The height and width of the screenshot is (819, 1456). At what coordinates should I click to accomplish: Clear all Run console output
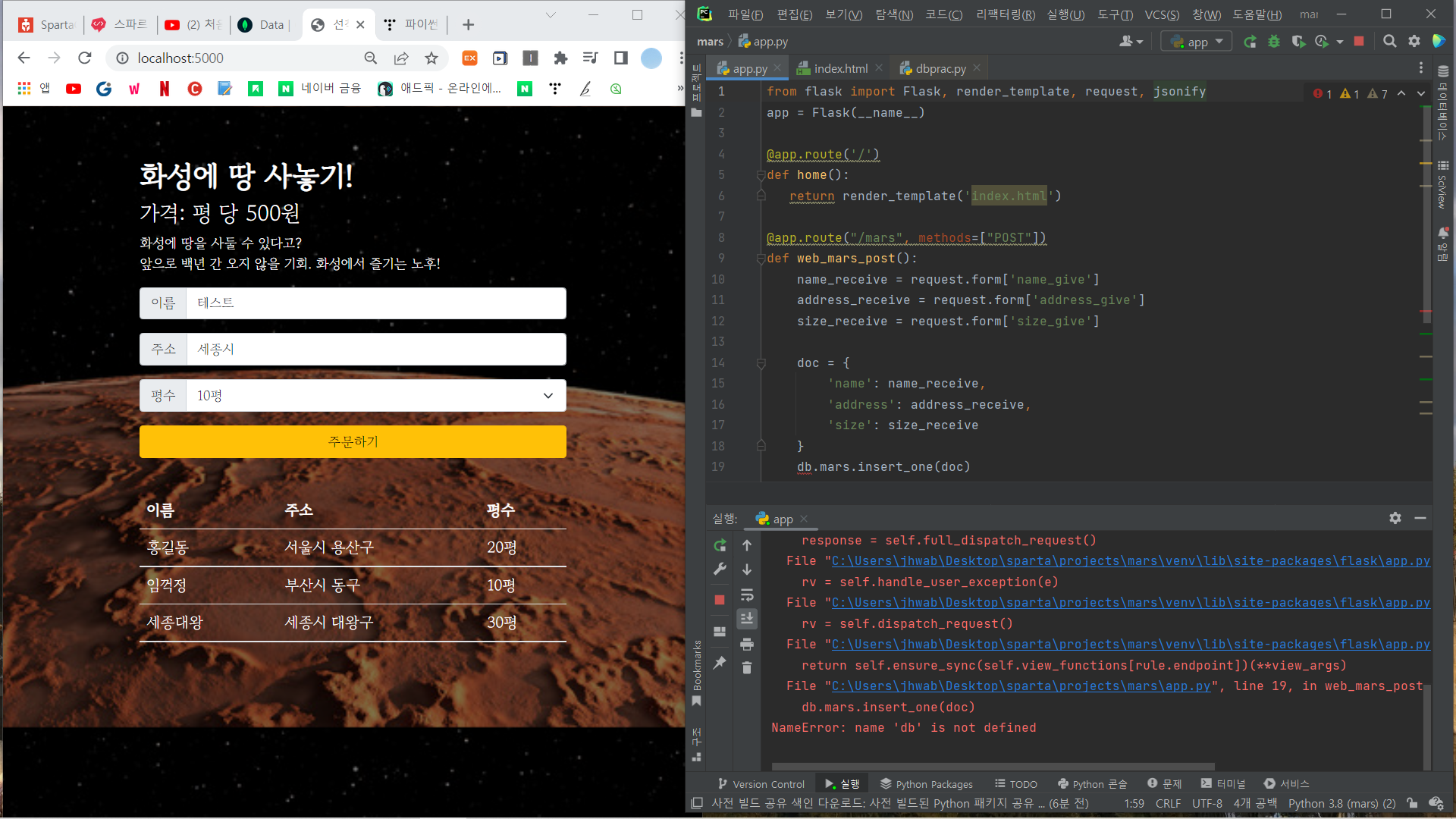(747, 667)
